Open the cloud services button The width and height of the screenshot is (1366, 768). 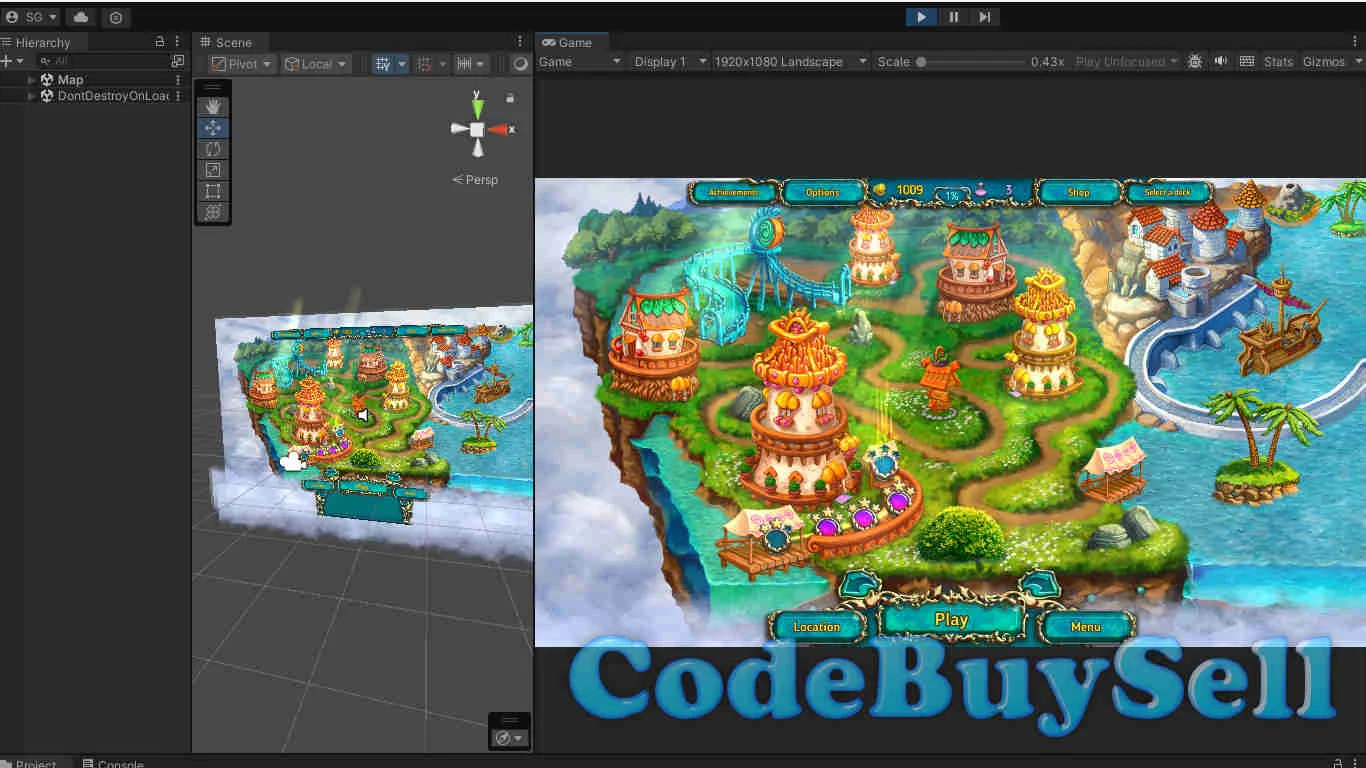point(81,17)
